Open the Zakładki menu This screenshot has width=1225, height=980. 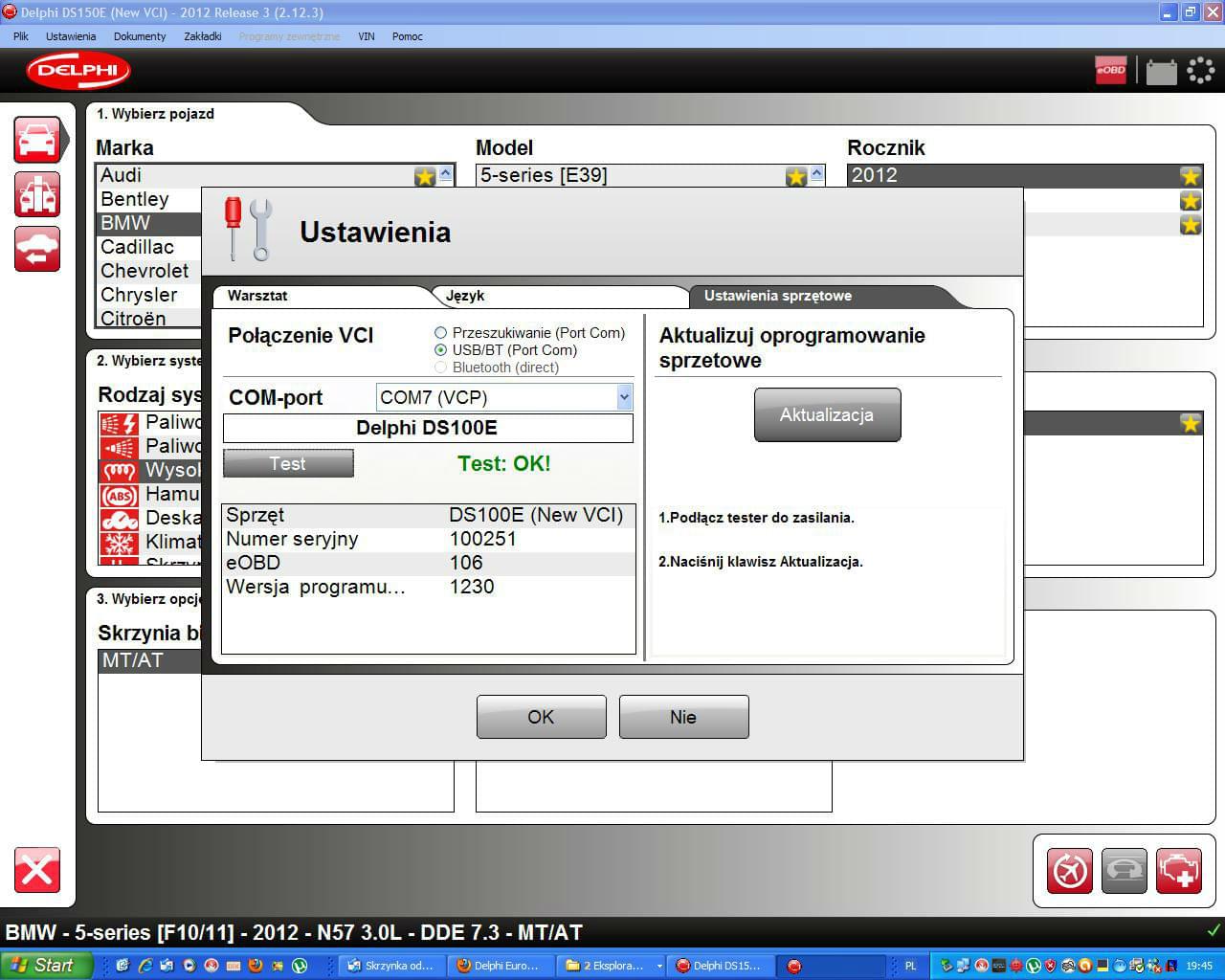click(203, 36)
